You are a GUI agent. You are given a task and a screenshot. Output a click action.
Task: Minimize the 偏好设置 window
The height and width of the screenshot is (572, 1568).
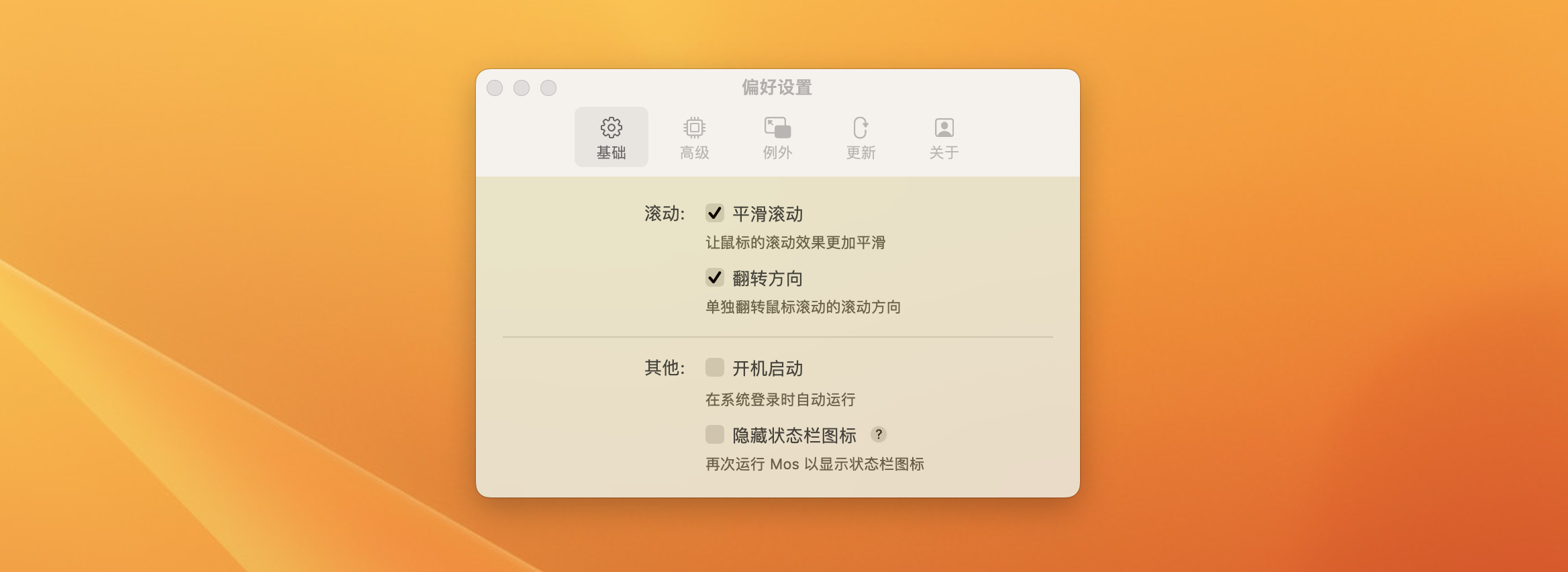point(522,88)
